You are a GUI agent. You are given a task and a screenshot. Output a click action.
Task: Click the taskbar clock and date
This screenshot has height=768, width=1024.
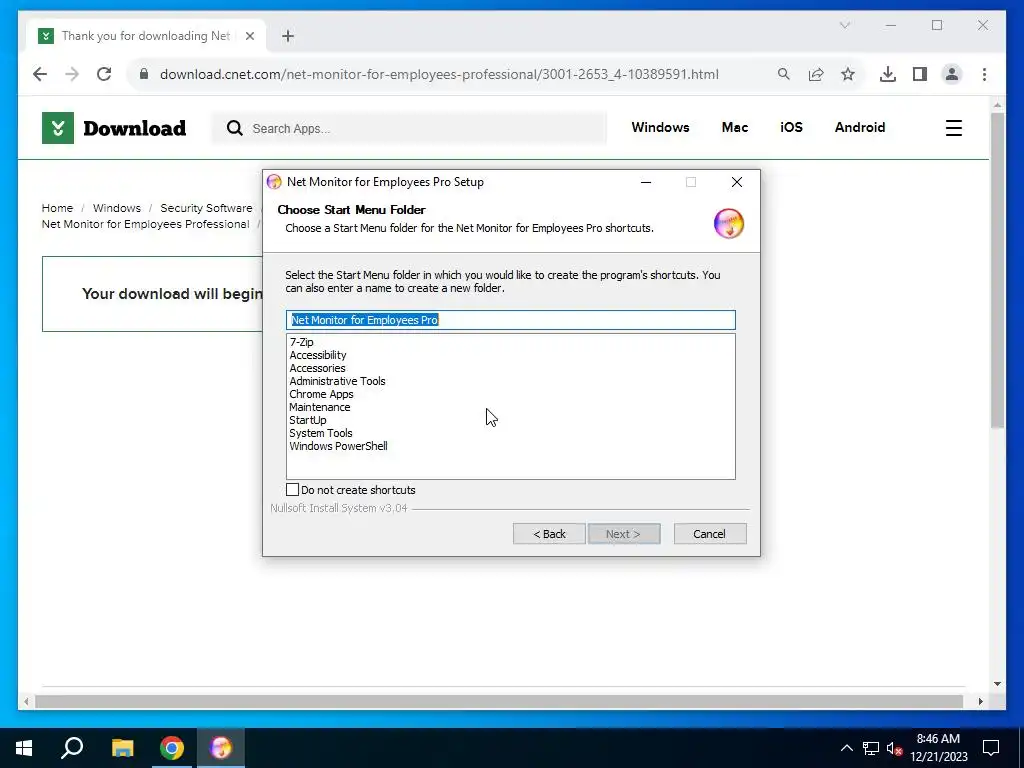click(x=938, y=748)
